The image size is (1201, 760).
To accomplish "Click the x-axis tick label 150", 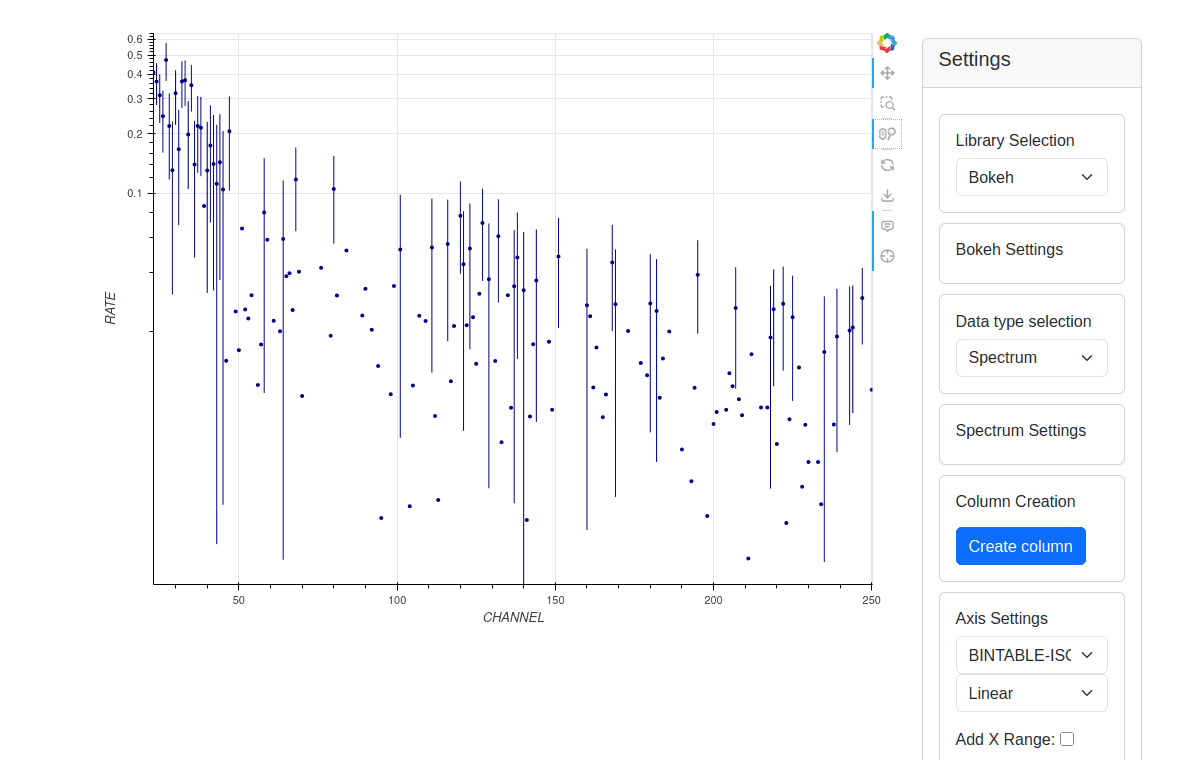I will point(555,600).
